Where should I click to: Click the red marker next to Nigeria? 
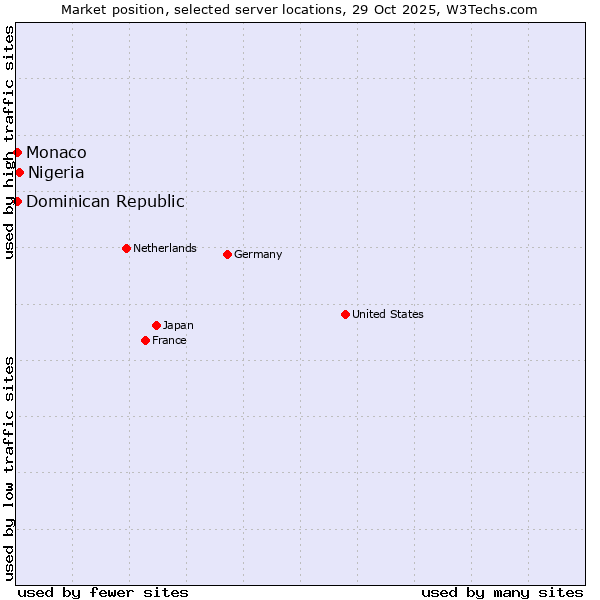coord(19,172)
